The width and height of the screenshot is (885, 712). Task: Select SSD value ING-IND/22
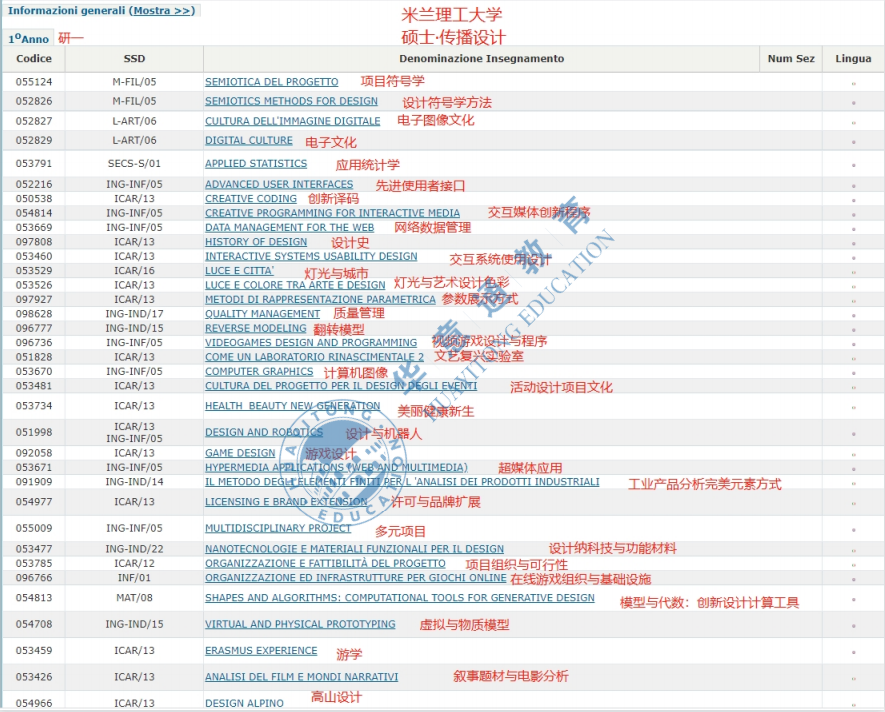[134, 549]
